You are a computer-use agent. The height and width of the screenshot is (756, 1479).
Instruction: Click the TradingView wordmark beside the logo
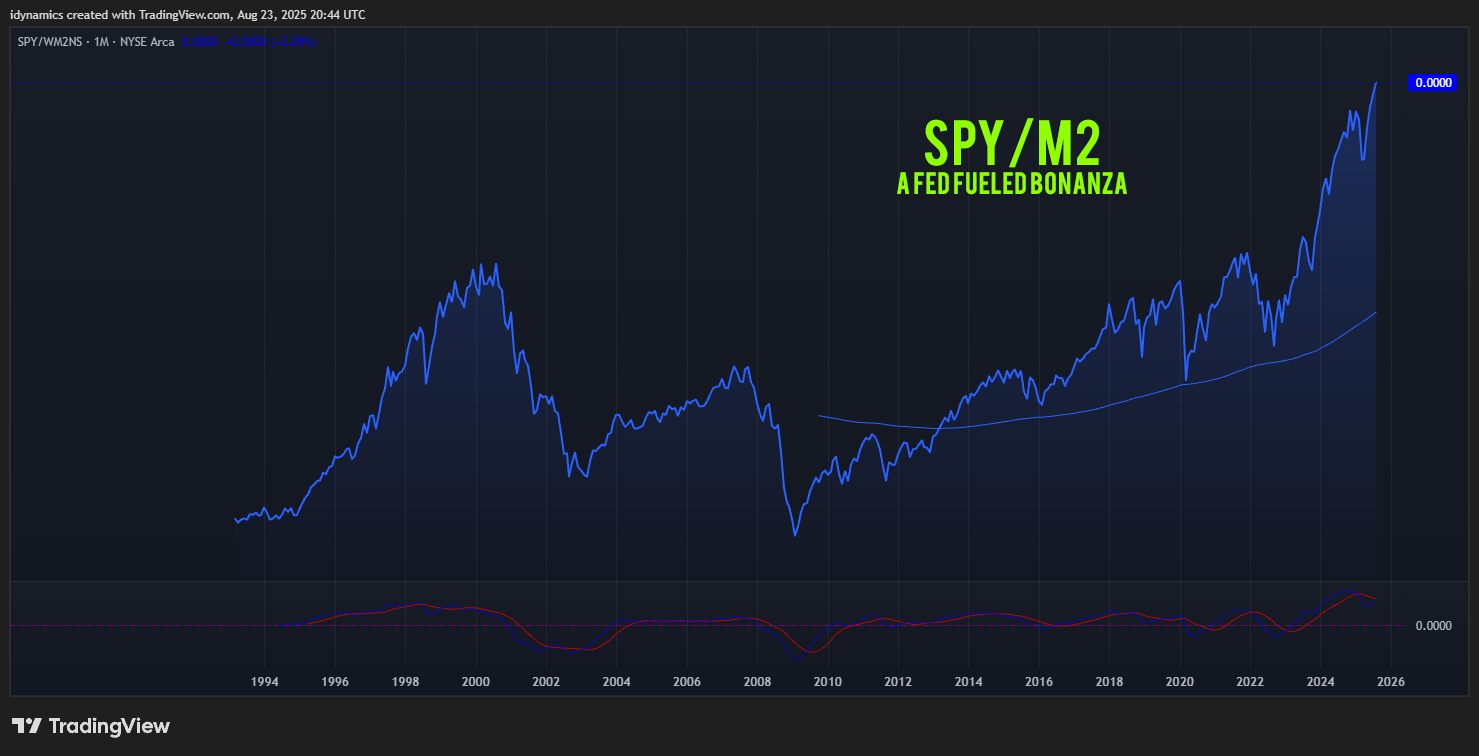coord(109,726)
